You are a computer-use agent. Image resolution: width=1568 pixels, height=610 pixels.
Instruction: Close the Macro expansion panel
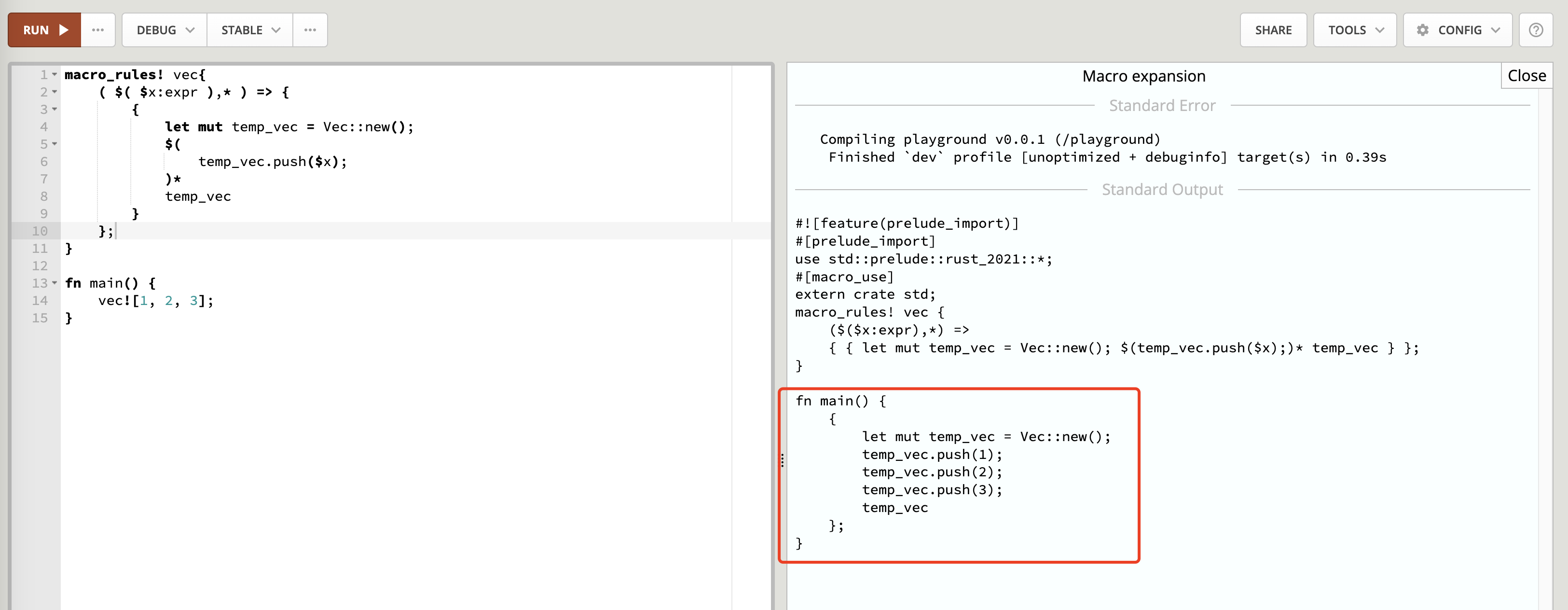coord(1526,75)
